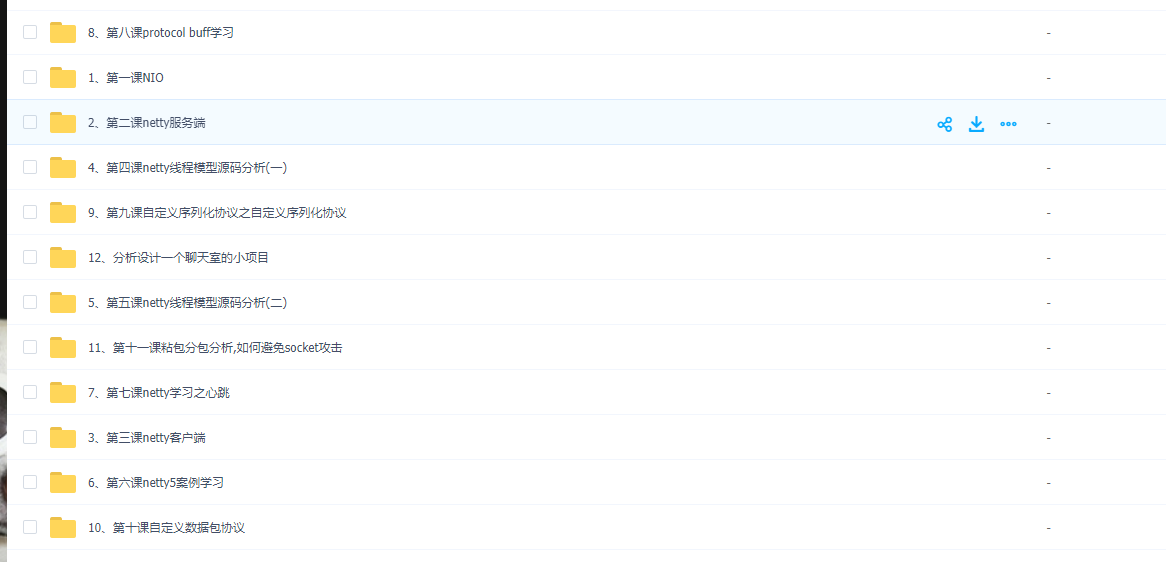The image size is (1166, 562).
Task: Tick checkbox for 第五课netty线程模型源码分析(二)
Action: (30, 302)
